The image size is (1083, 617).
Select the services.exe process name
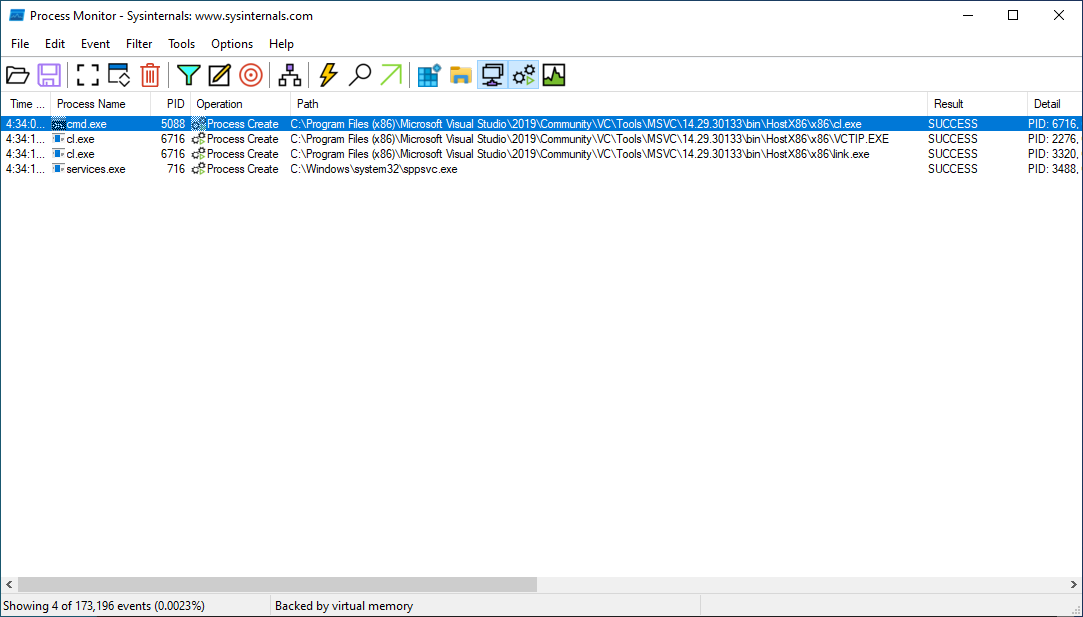[96, 169]
